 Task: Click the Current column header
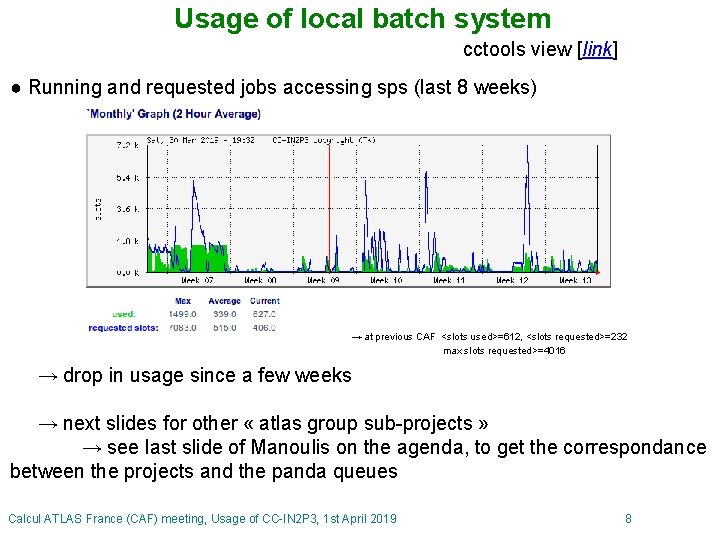265,301
